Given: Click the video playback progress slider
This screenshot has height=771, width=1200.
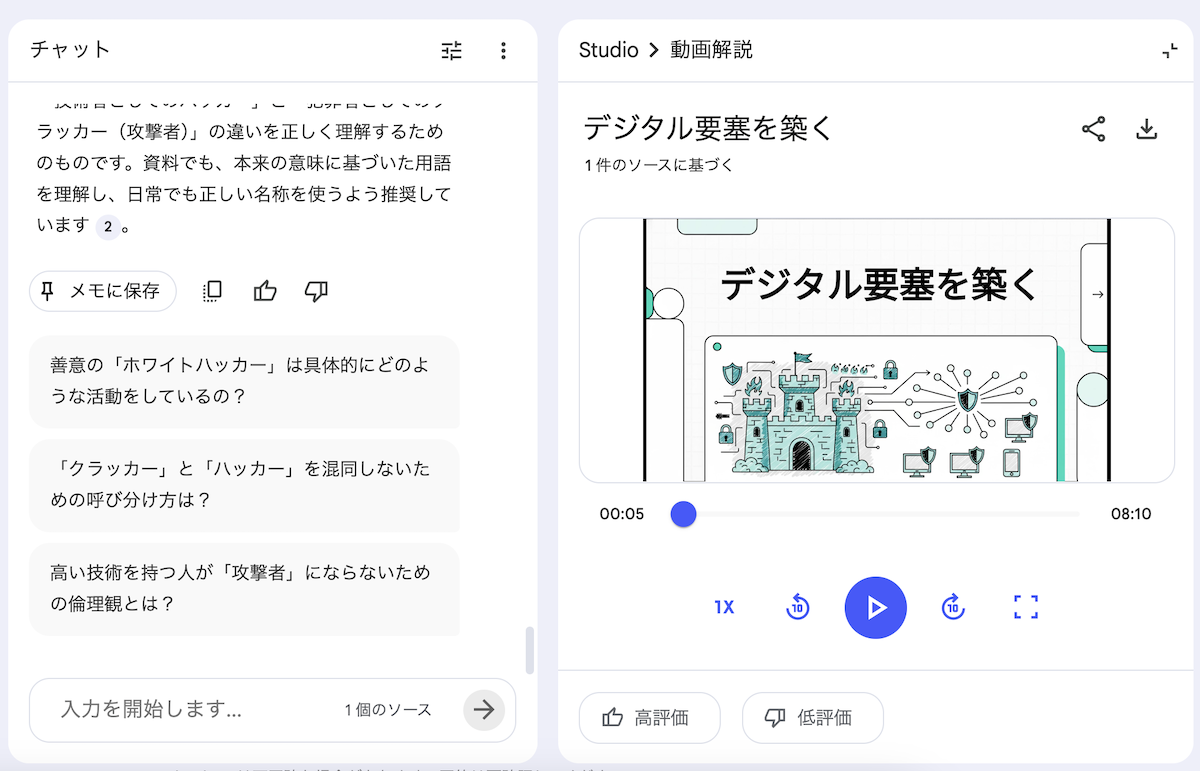Looking at the screenshot, I should point(878,515).
